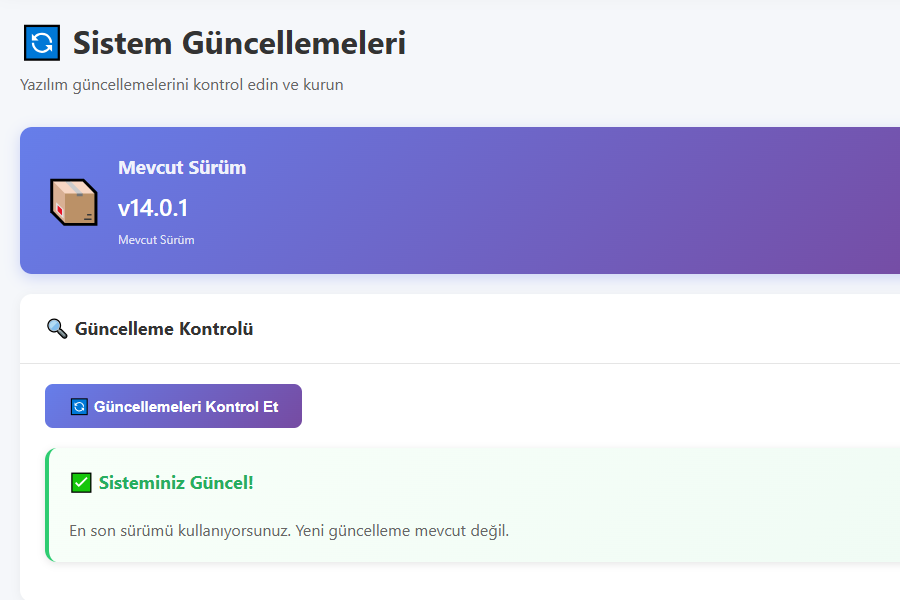
Task: Click the blue refresh icon beside the page title
Action: 41,43
